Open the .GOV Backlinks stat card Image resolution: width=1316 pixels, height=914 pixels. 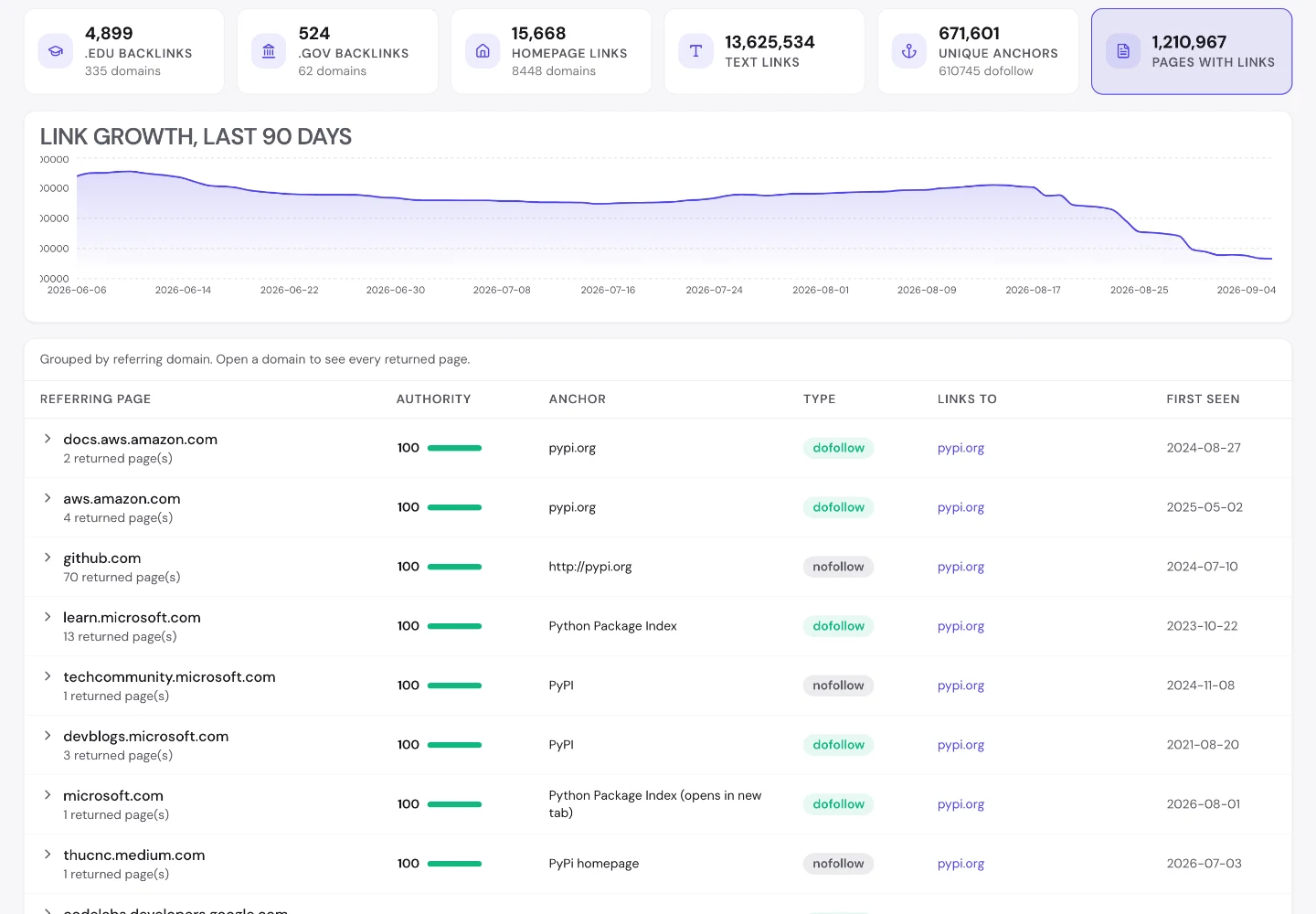(x=337, y=51)
